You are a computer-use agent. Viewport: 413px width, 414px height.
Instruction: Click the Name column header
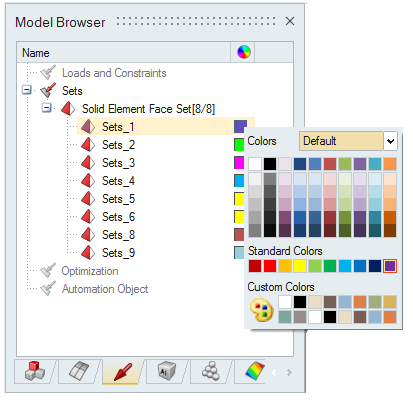(123, 52)
